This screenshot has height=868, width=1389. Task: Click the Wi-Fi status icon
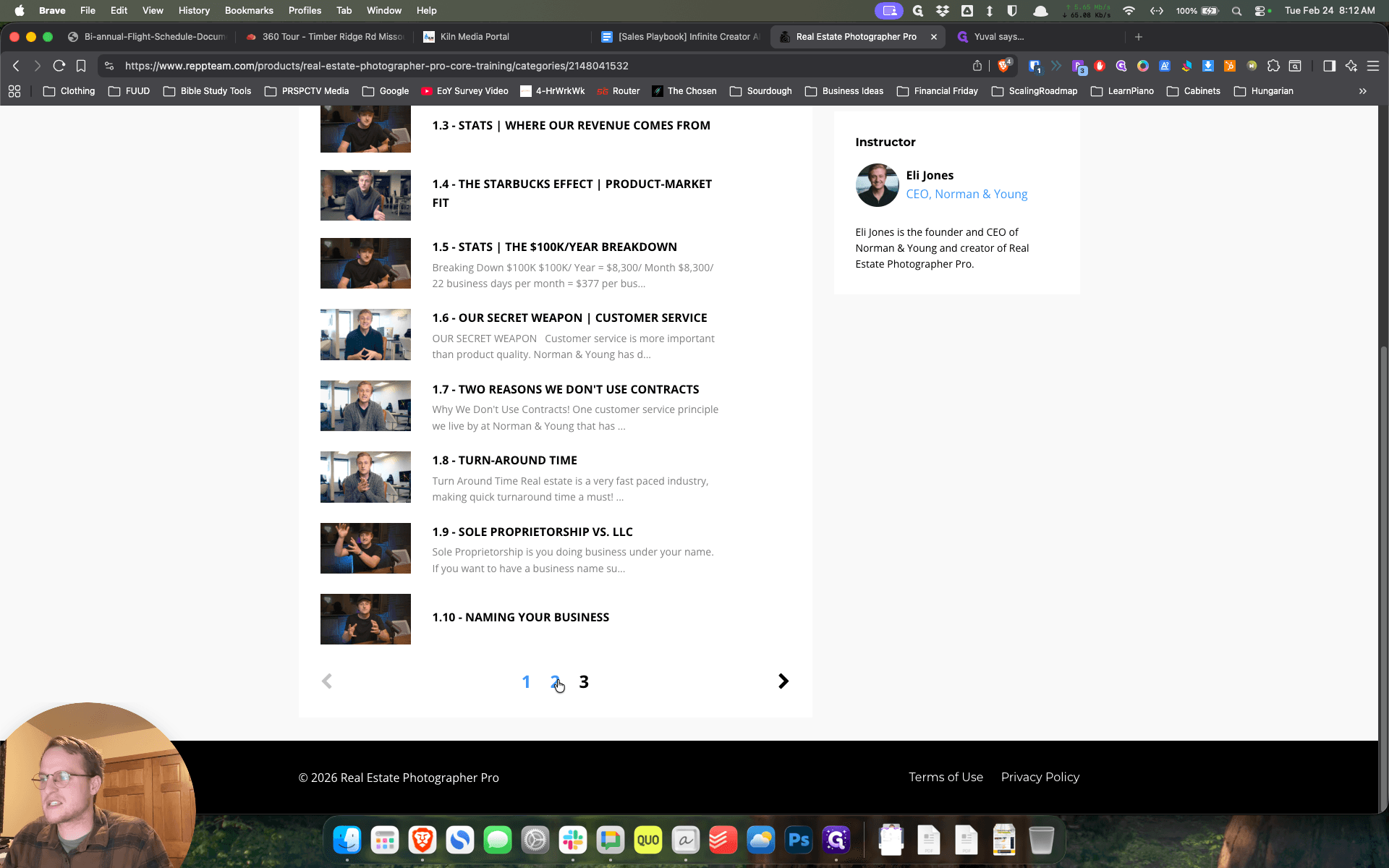point(1129,11)
